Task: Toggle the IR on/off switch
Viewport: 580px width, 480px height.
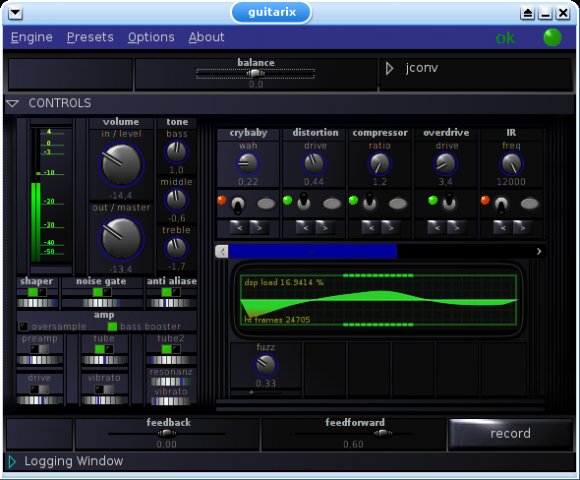Action: [x=501, y=204]
